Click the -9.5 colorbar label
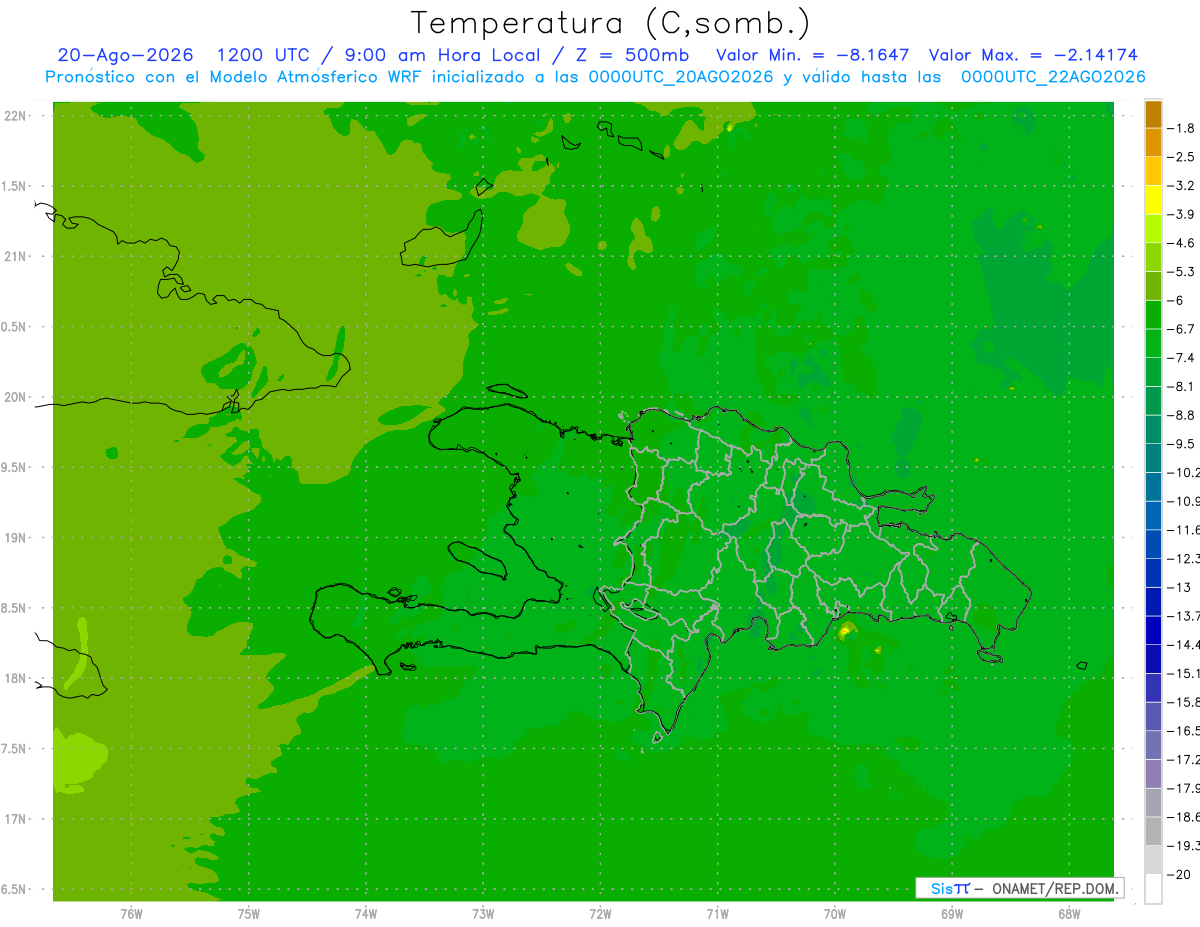The image size is (1200, 927). click(x=1183, y=444)
